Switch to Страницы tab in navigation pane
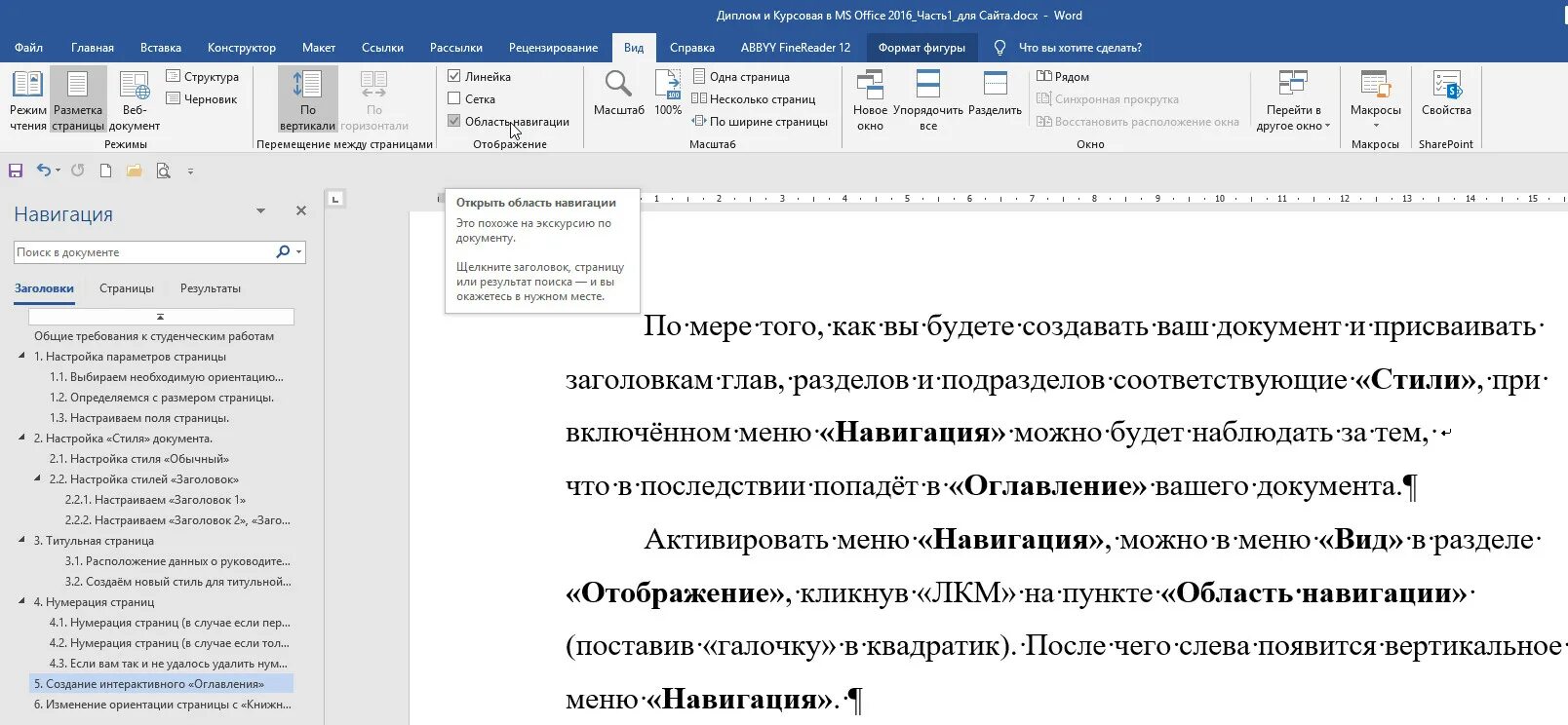The height and width of the screenshot is (725, 1568). (x=127, y=288)
